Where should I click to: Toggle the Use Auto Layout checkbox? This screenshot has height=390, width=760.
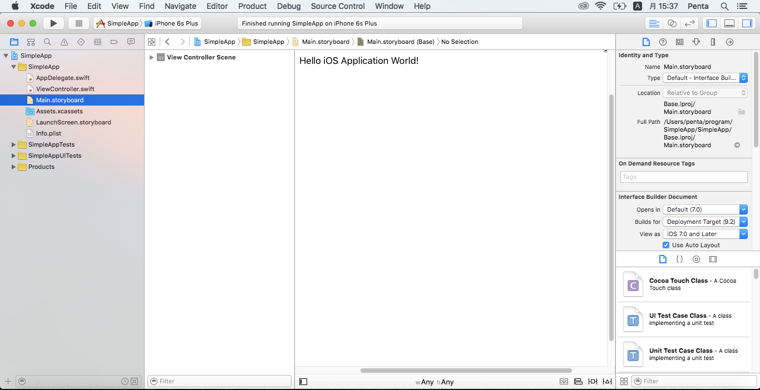click(666, 245)
